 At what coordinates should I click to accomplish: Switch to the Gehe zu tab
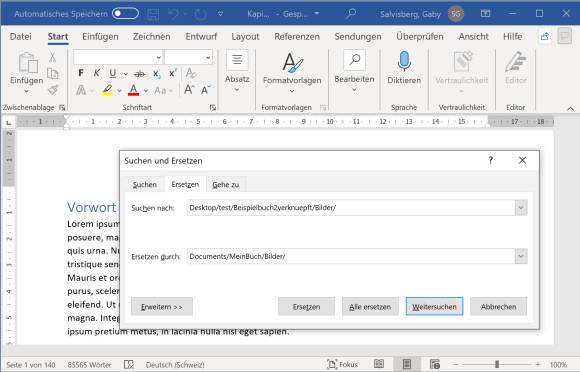[x=226, y=184]
